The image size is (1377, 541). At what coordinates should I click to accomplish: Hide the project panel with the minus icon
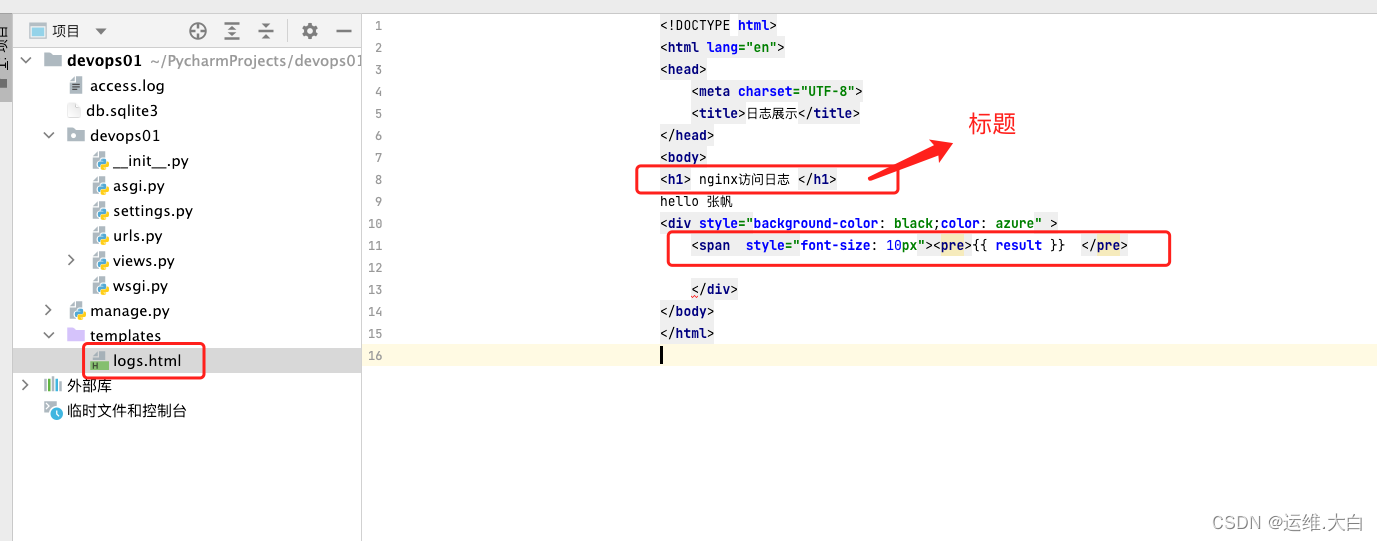[x=343, y=31]
